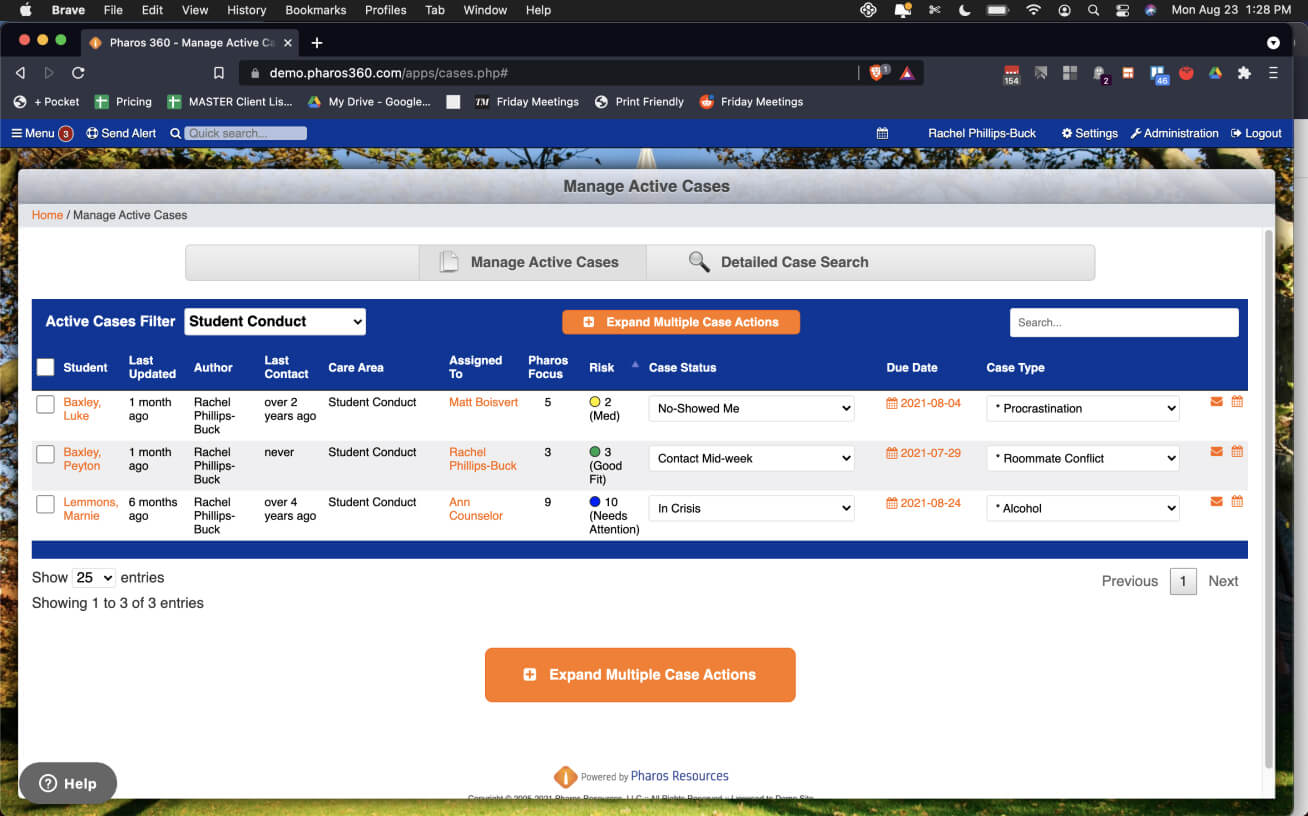Open Settings gear in the top bar
The width and height of the screenshot is (1308, 816).
(1089, 133)
